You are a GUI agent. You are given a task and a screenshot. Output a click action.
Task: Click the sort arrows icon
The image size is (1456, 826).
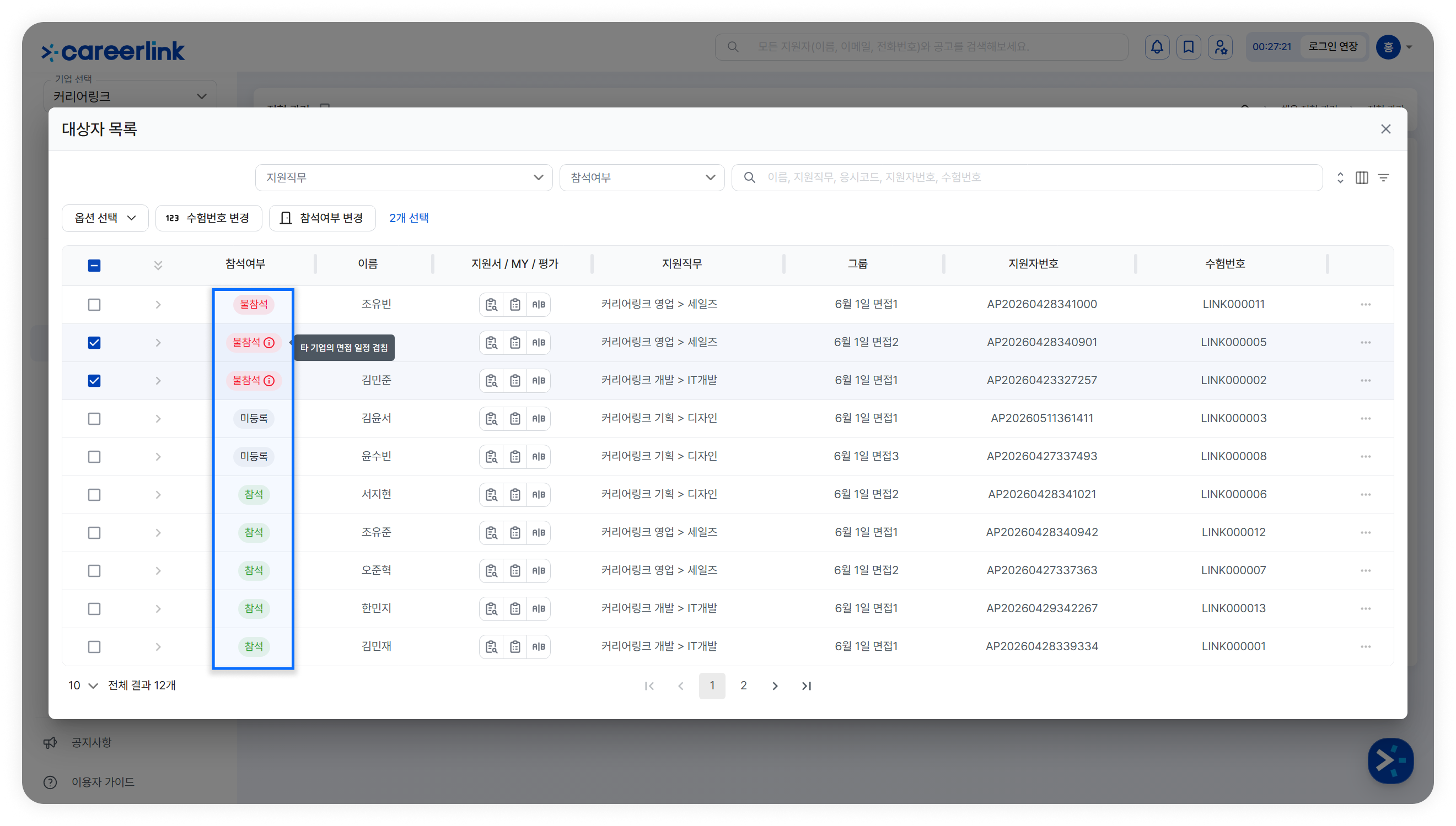[x=1340, y=177]
